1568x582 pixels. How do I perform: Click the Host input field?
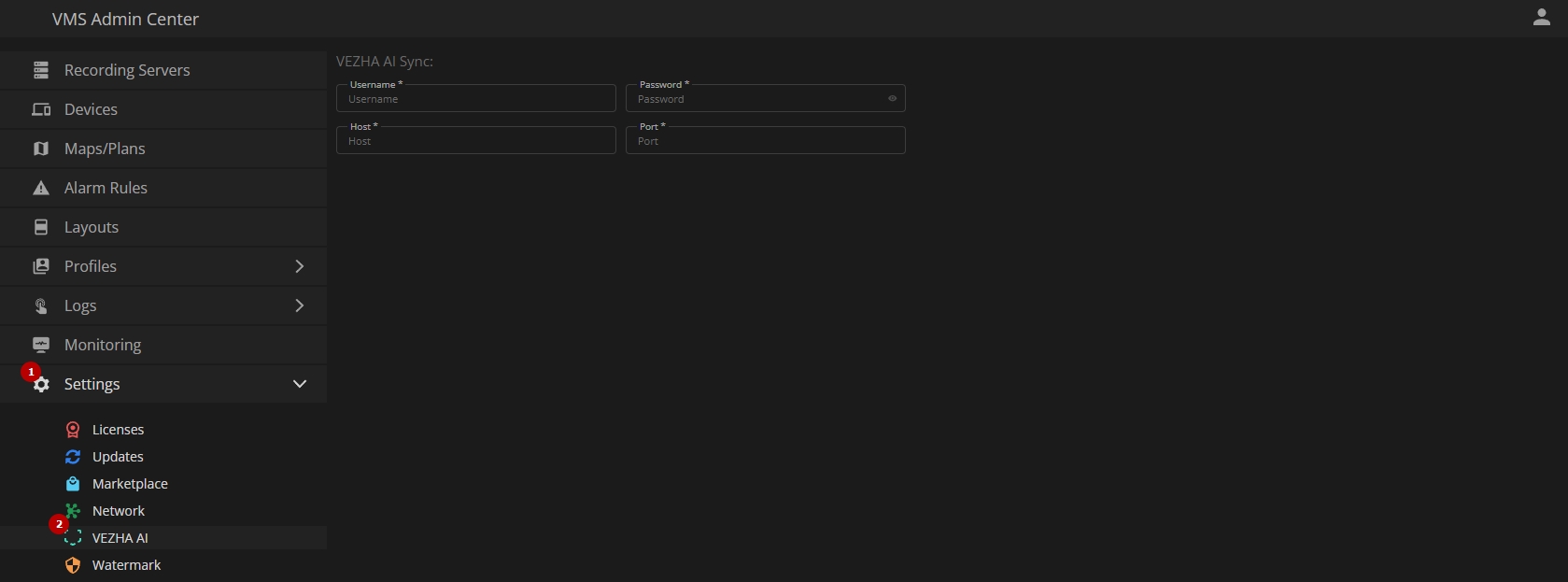476,140
